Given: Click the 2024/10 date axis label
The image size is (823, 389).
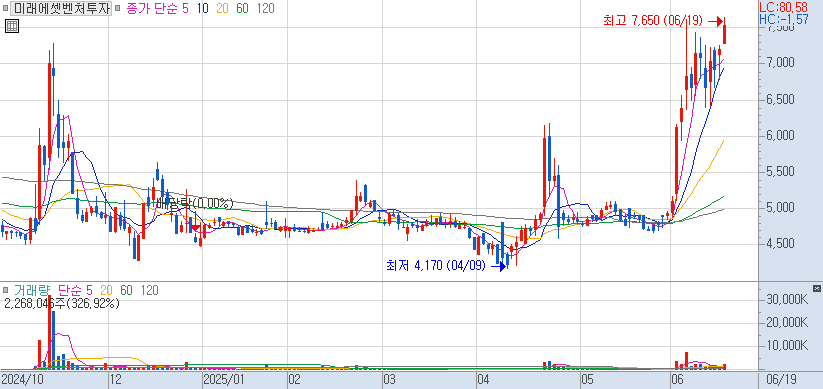Looking at the screenshot, I should [22, 379].
